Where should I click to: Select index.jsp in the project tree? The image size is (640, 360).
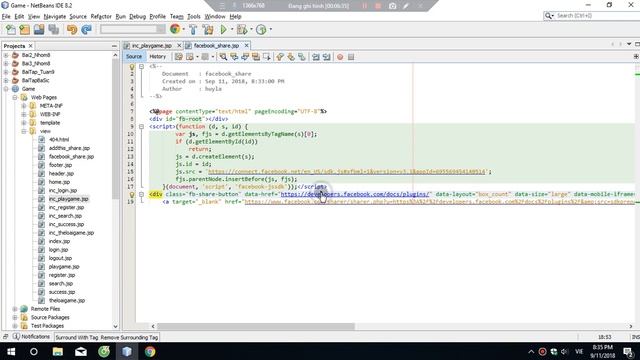tap(59, 241)
